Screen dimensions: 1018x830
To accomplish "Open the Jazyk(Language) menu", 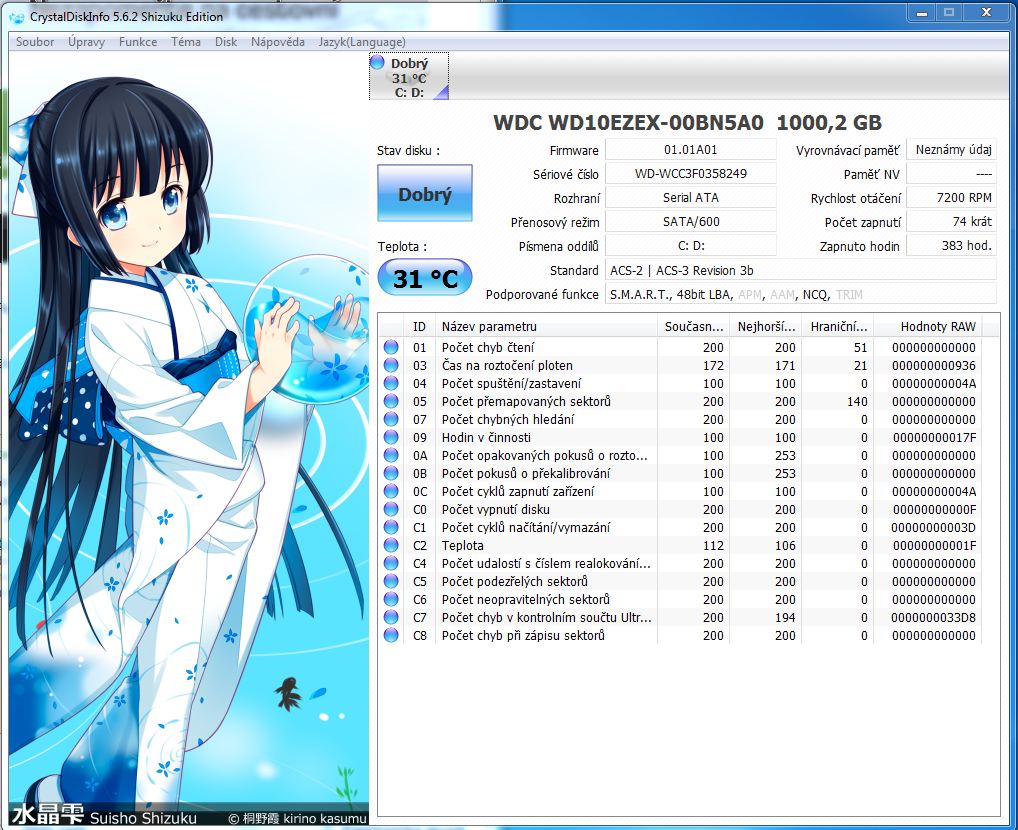I will (362, 42).
